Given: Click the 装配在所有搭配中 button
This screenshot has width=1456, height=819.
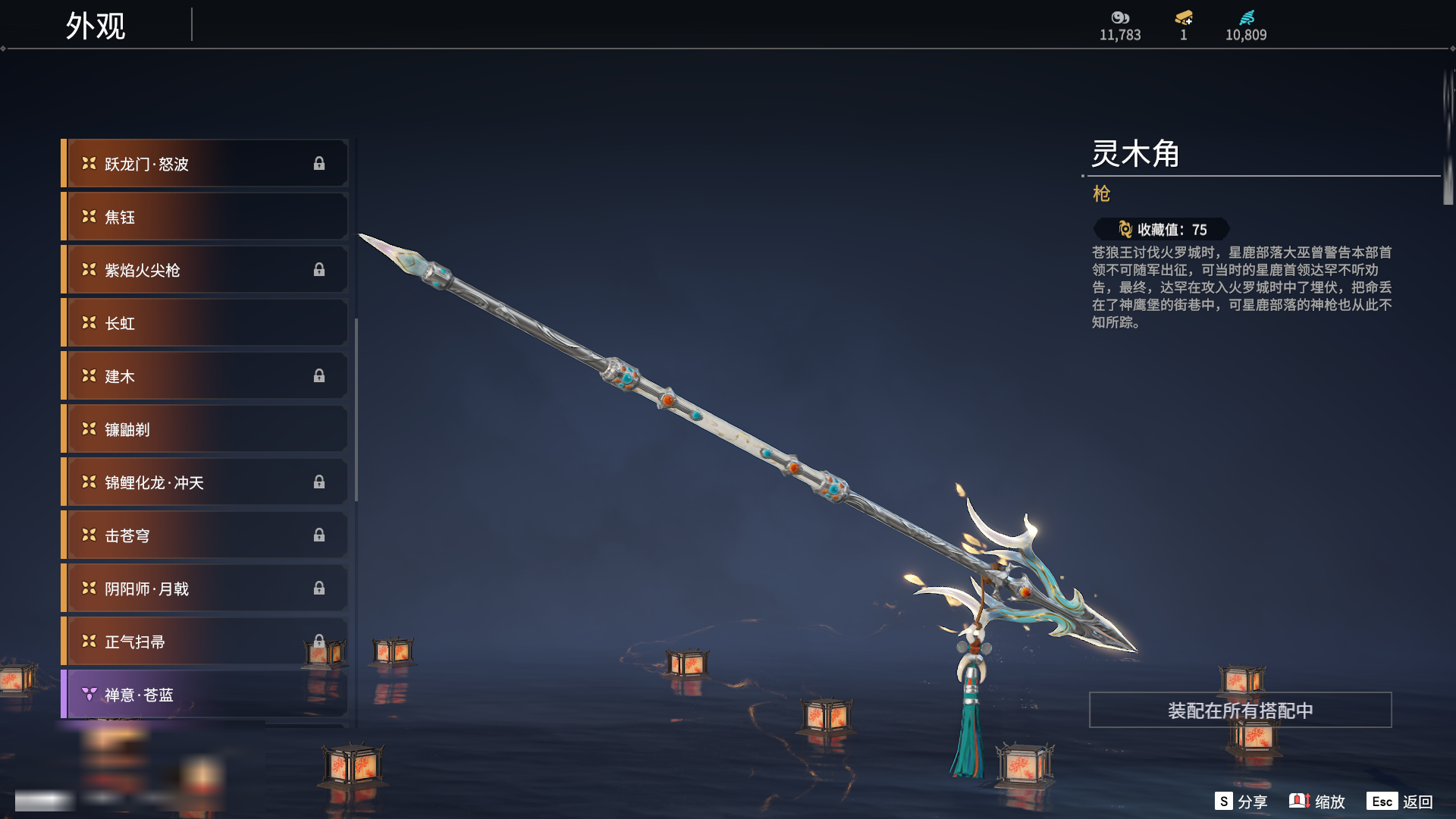Looking at the screenshot, I should 1241,711.
